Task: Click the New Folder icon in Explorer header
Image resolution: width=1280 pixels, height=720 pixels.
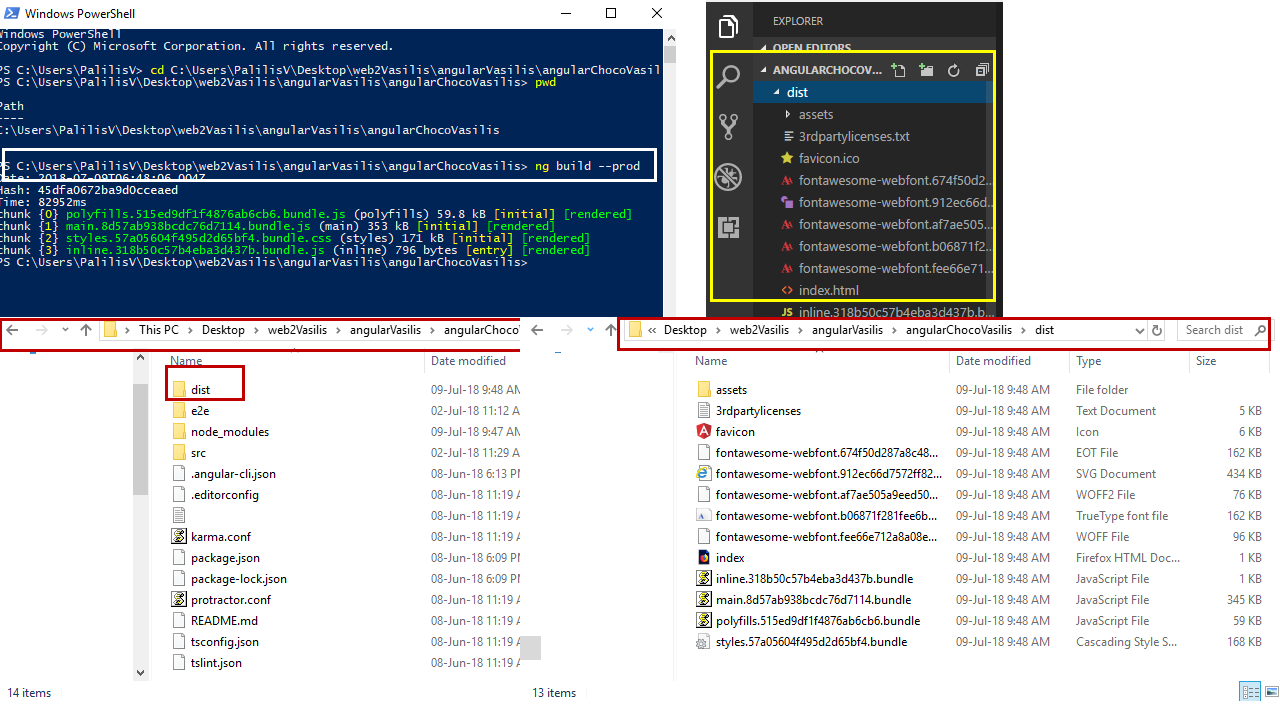Action: point(926,70)
